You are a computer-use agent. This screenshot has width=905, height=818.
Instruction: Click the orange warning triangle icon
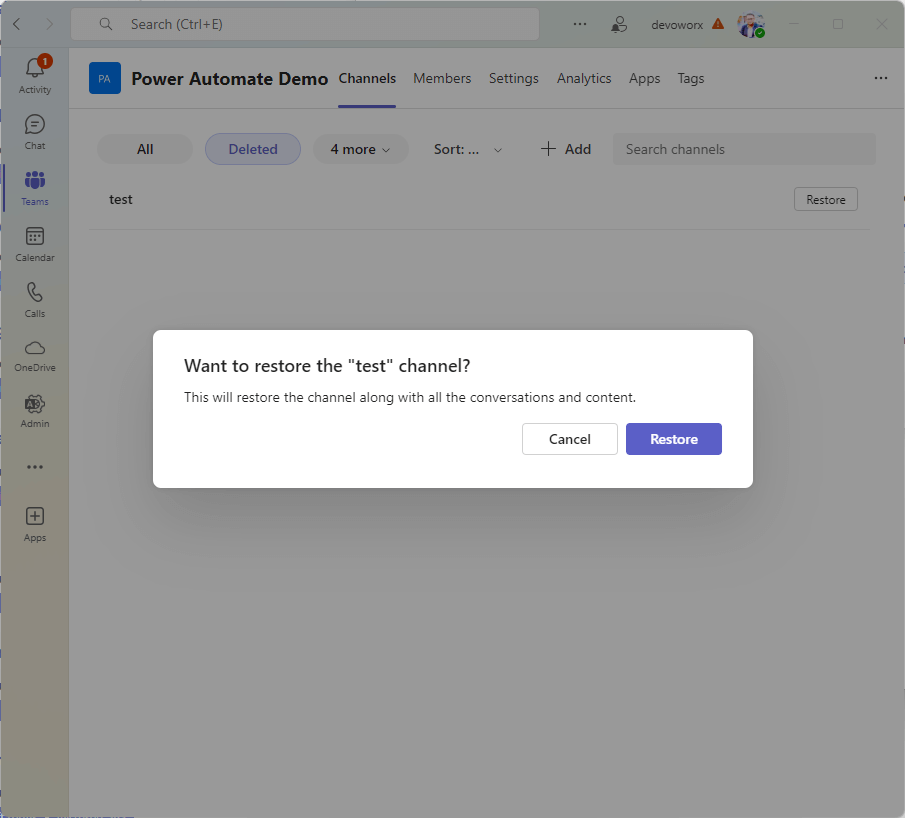pos(717,24)
